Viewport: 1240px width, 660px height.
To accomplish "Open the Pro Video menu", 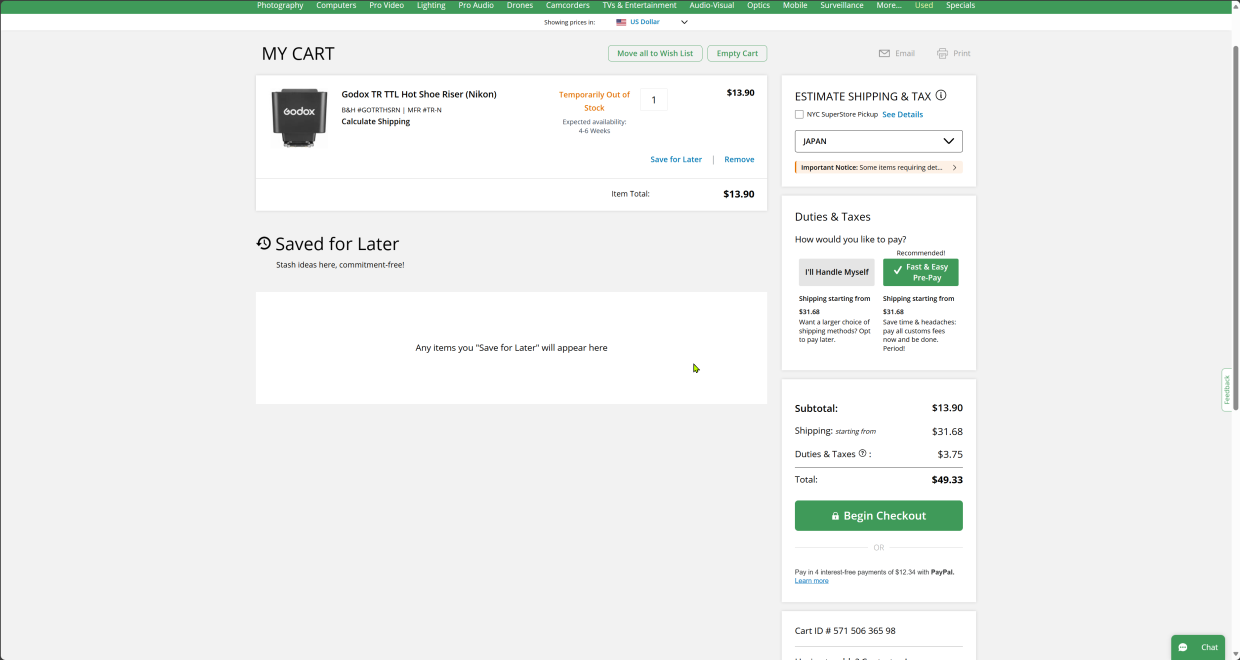I will click(x=387, y=6).
